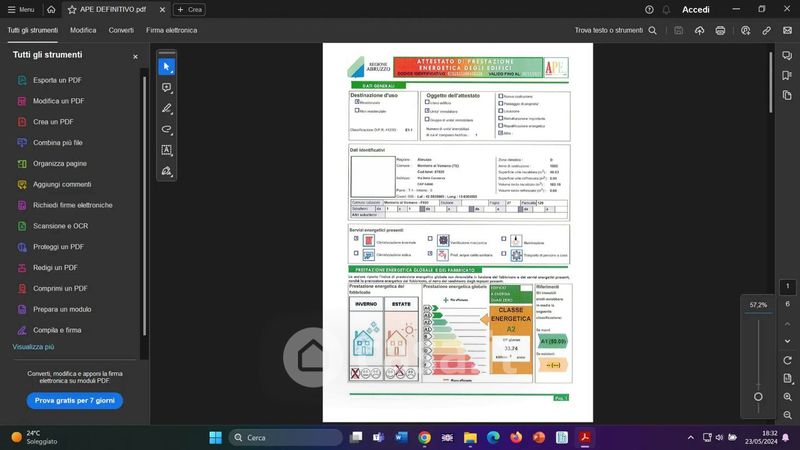
Task: Click Accedi to sign in
Action: [695, 9]
